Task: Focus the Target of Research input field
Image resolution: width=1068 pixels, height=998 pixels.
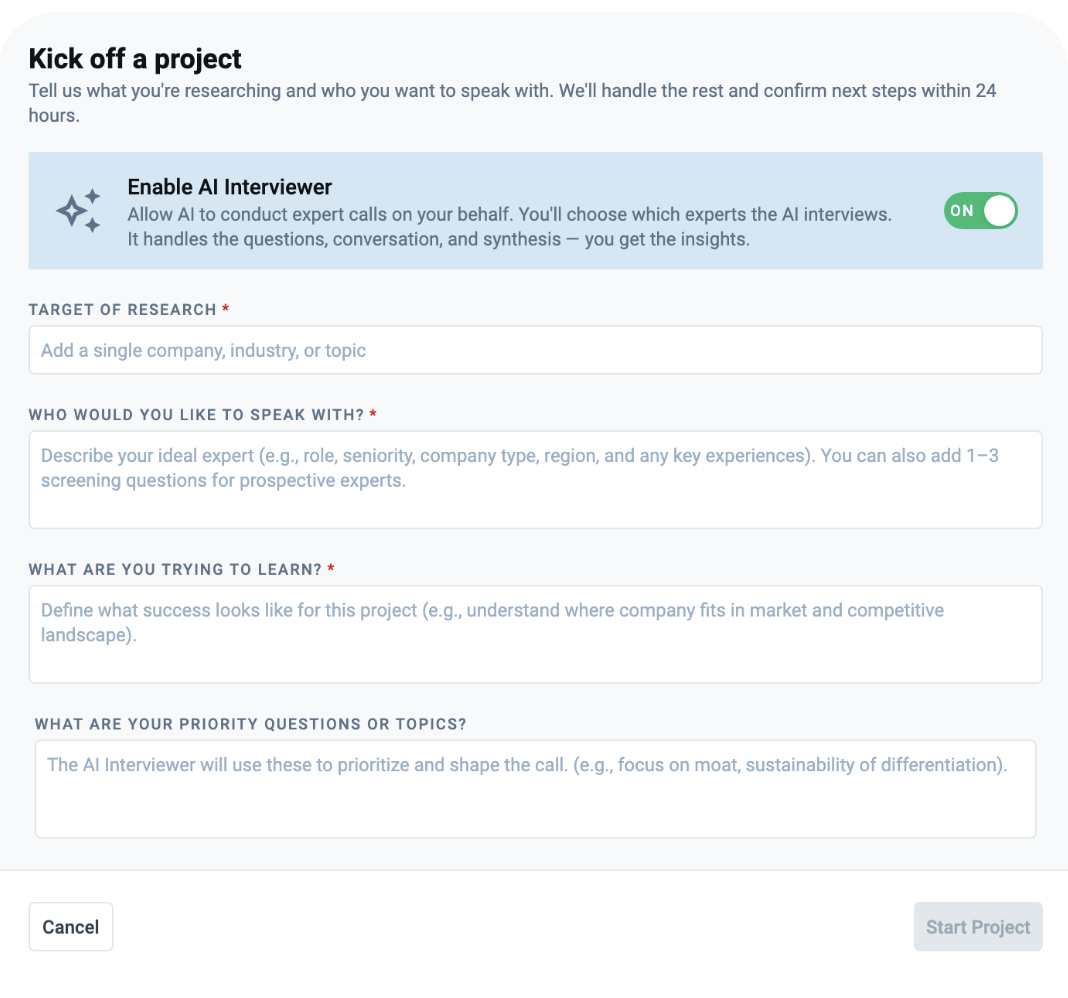Action: (535, 350)
